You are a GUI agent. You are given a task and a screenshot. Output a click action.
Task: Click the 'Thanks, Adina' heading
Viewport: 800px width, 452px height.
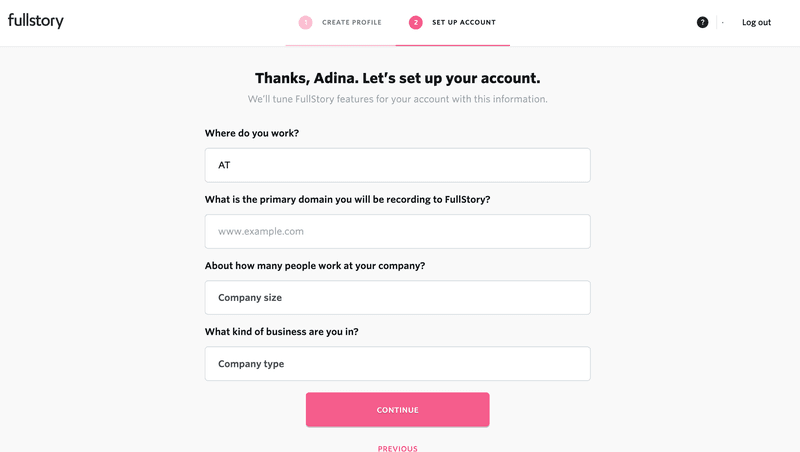(397, 78)
